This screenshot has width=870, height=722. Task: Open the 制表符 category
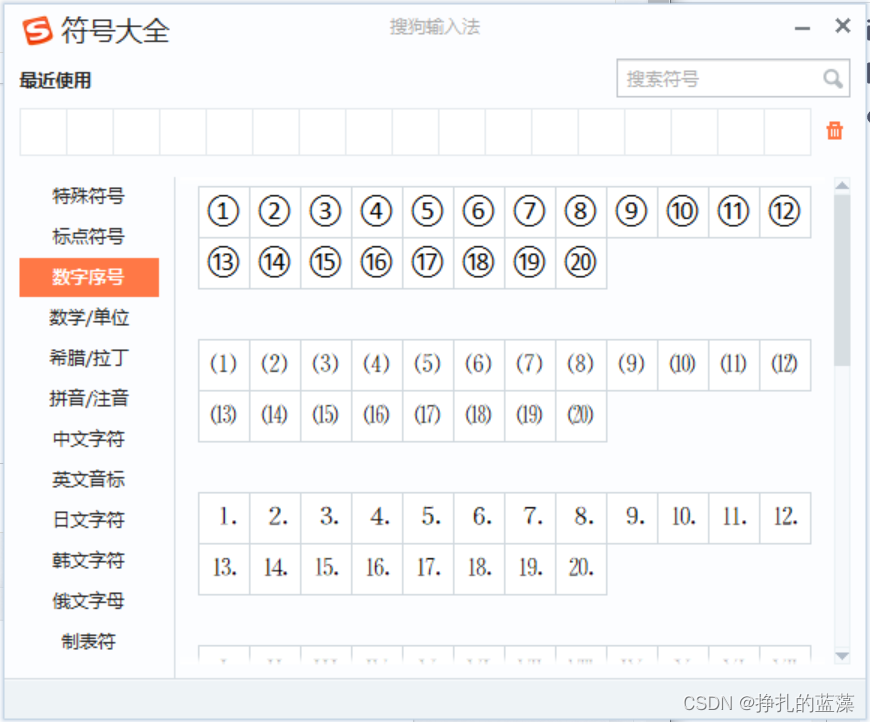(89, 642)
